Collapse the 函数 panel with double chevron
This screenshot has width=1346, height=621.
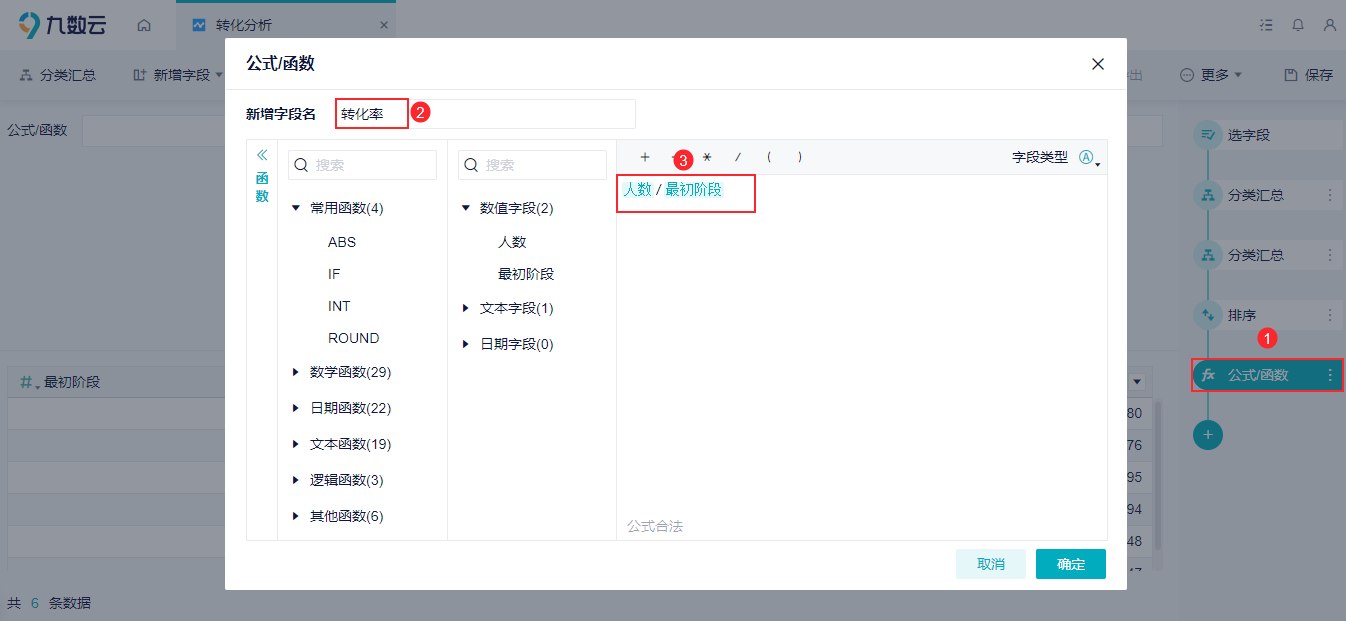262,155
